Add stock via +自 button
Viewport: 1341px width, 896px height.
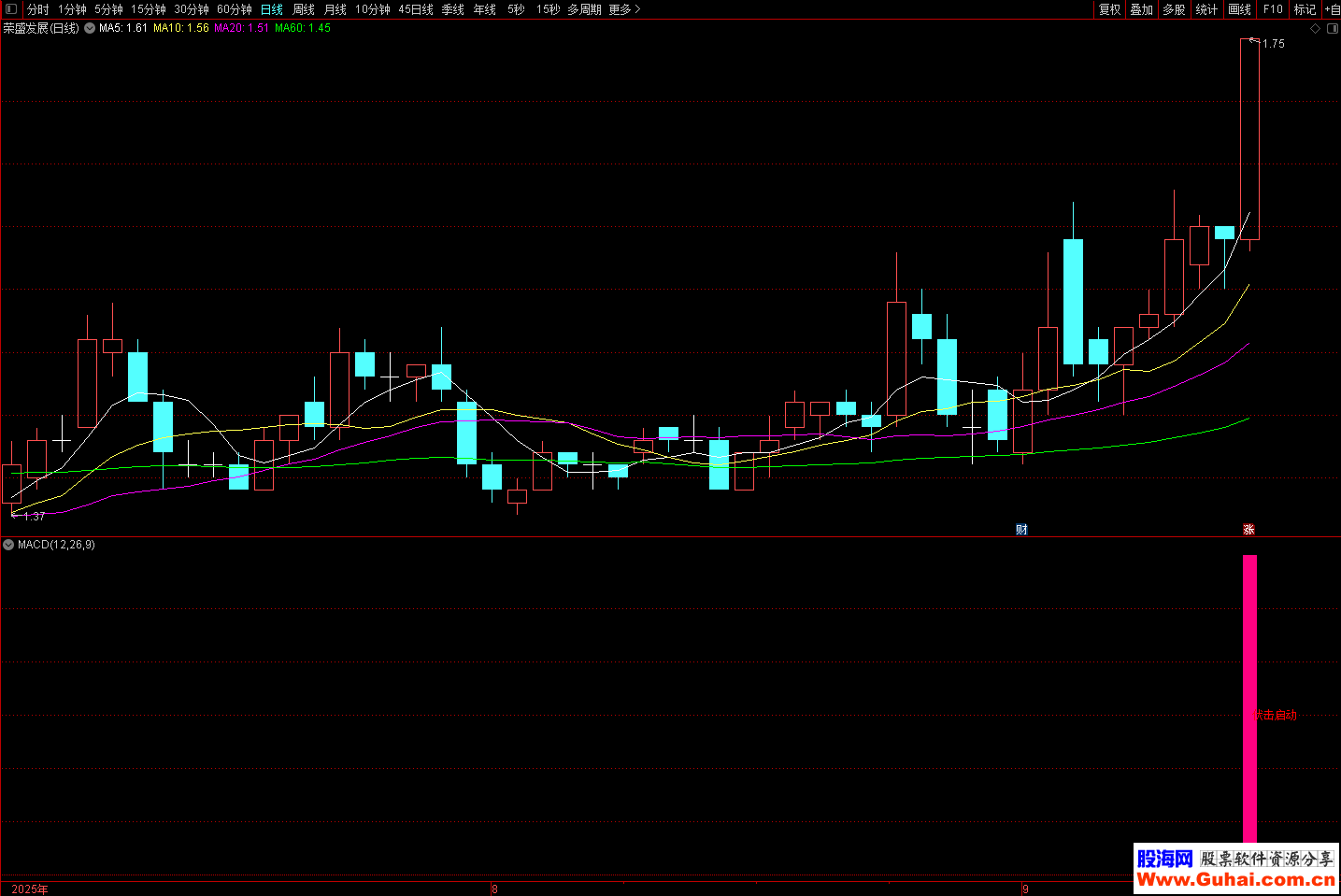[1332, 9]
